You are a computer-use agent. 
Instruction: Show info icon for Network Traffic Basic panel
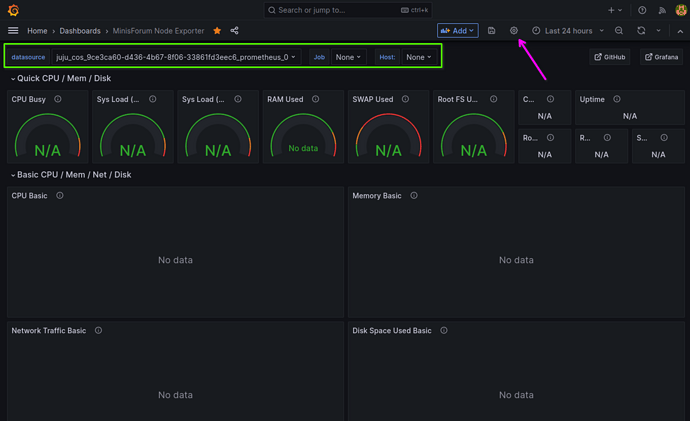tap(99, 330)
